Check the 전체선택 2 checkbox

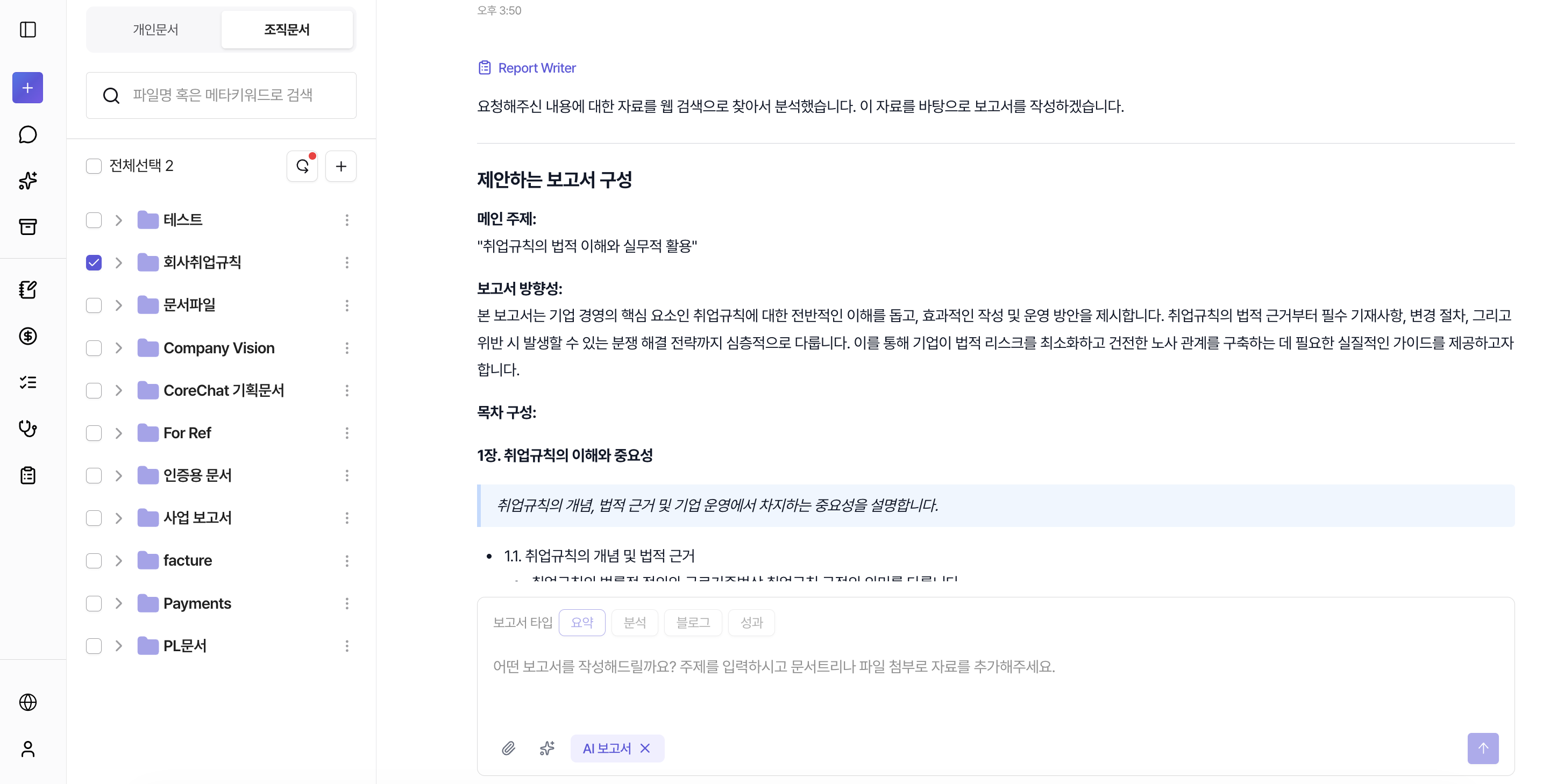(x=94, y=166)
